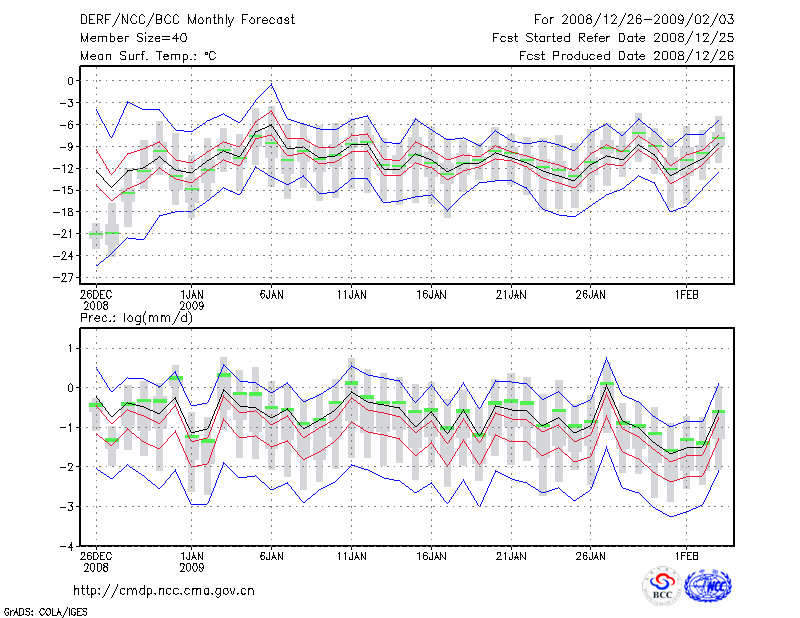Click 26DEC 2008 label under the temperature chart
800x618 pixels.
(96, 301)
